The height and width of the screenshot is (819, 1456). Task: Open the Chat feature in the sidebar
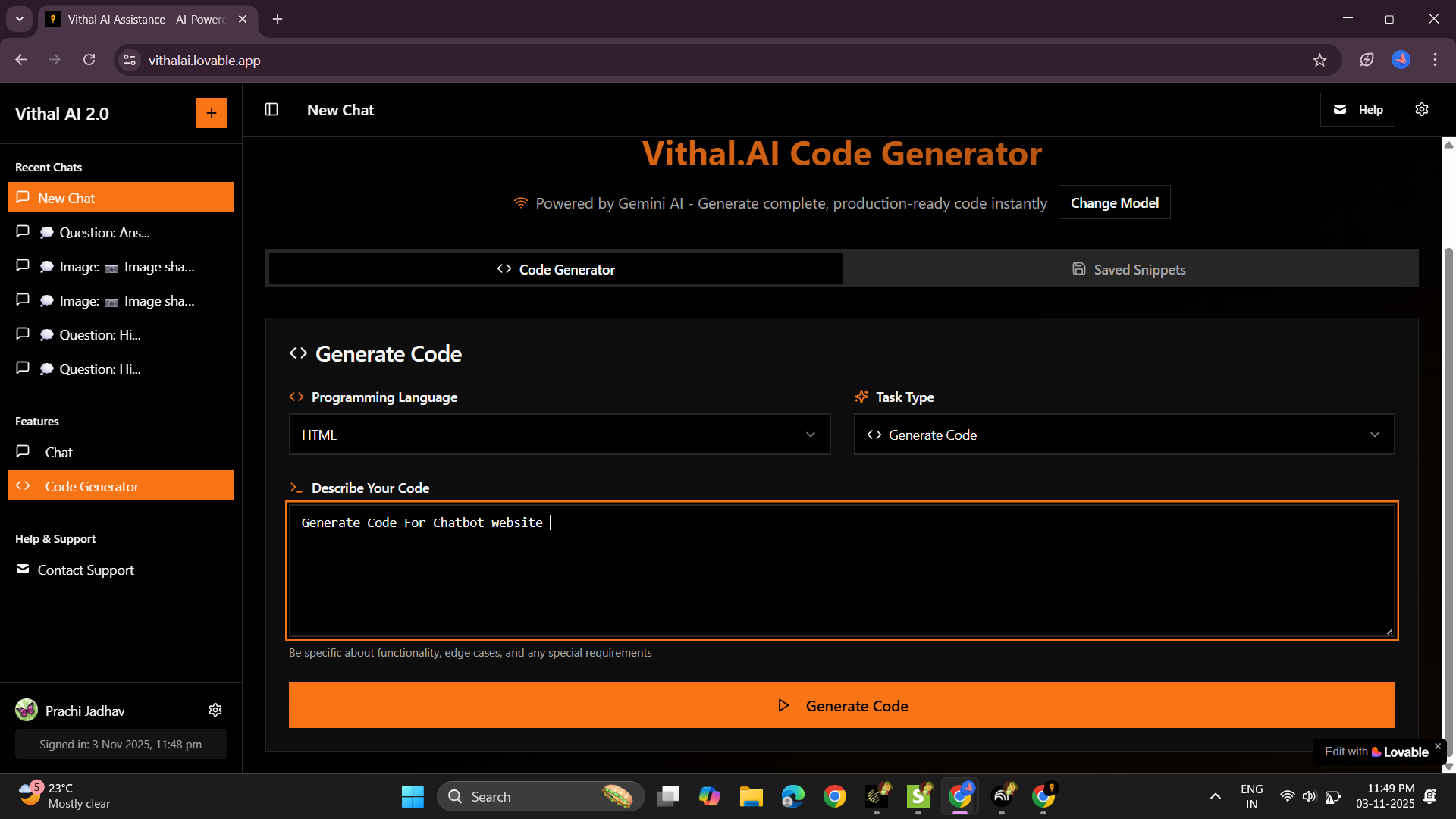click(x=58, y=452)
